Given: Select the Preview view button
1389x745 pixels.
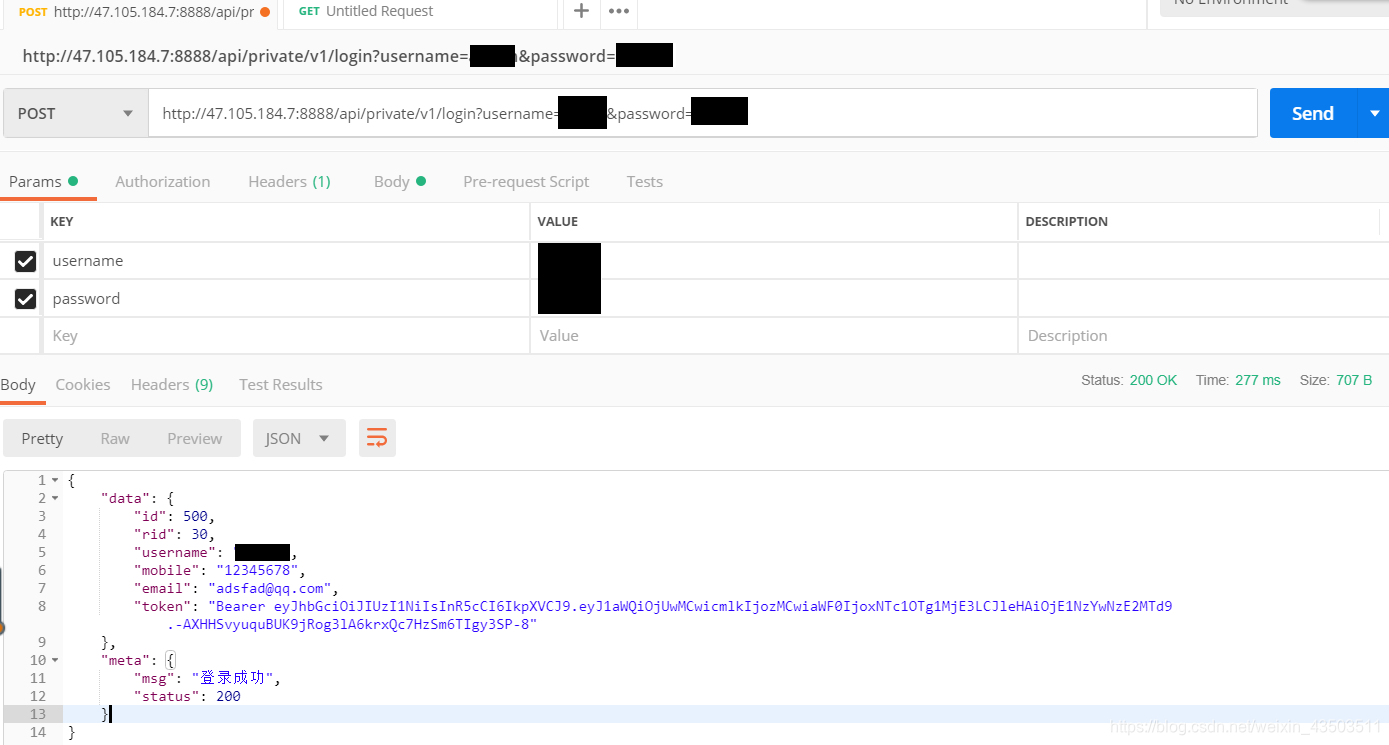Looking at the screenshot, I should click(x=195, y=438).
